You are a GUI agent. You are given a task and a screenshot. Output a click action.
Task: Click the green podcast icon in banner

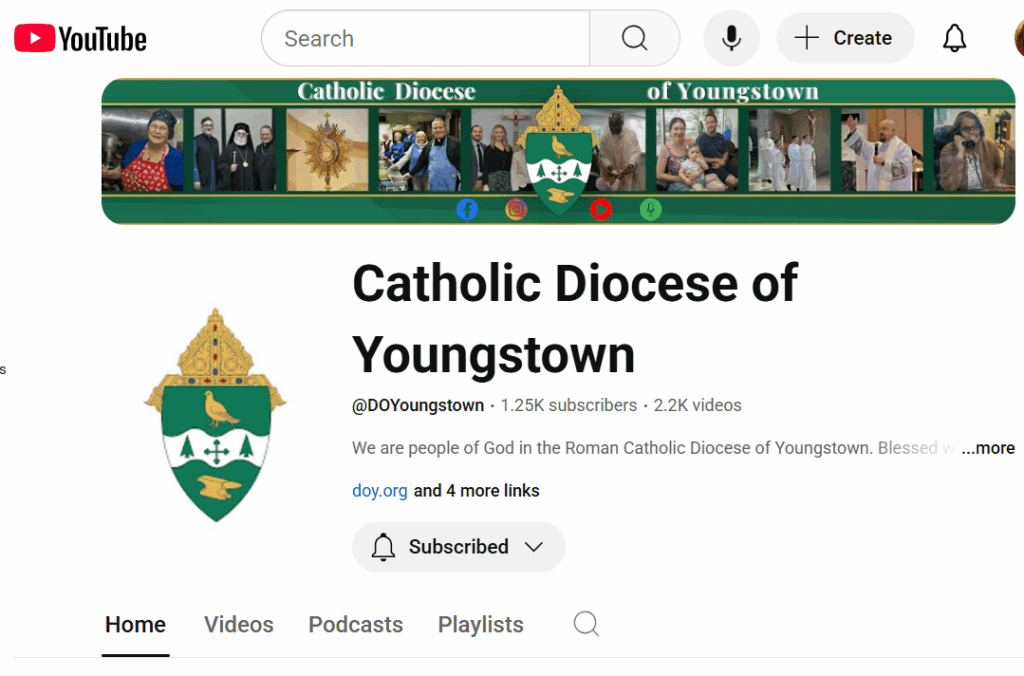(650, 209)
